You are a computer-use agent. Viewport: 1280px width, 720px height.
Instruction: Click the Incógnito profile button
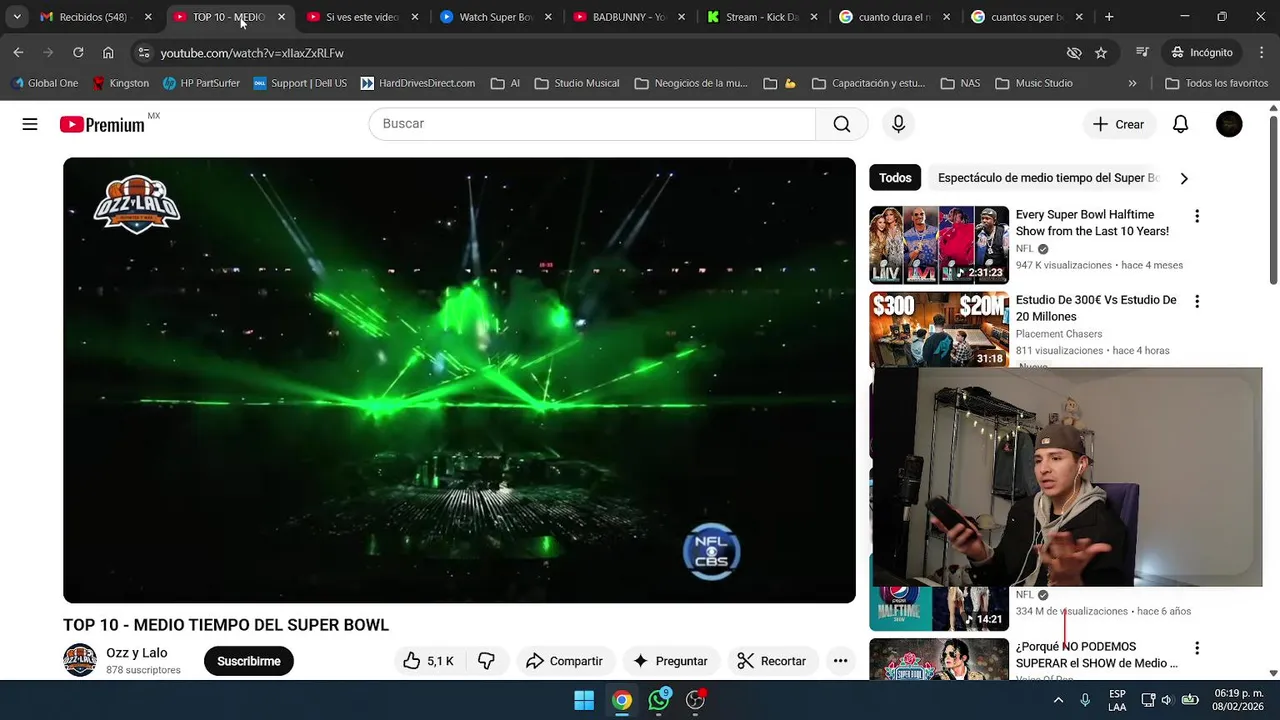[x=1203, y=52]
